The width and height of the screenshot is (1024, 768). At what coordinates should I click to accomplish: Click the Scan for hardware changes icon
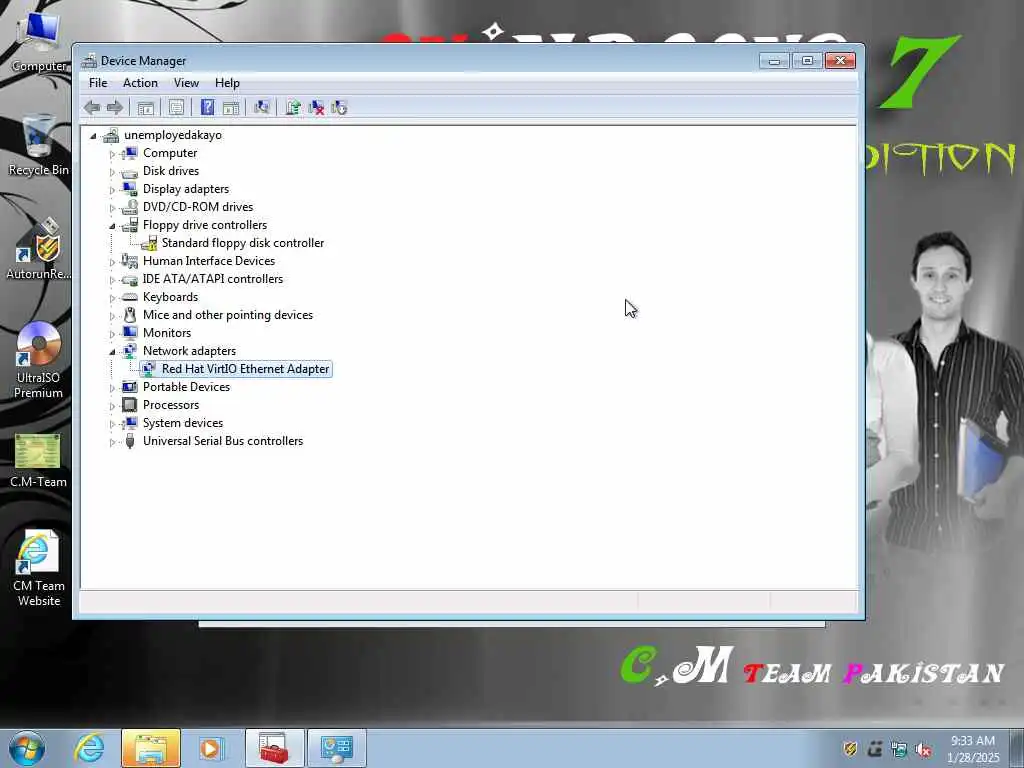coord(262,108)
